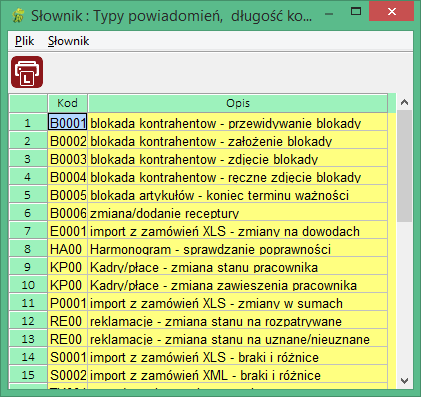Click 'blokada kontrahentow - reczne zdjecie blokady' description
Viewport: 421px width, 397px height.
coord(238,177)
